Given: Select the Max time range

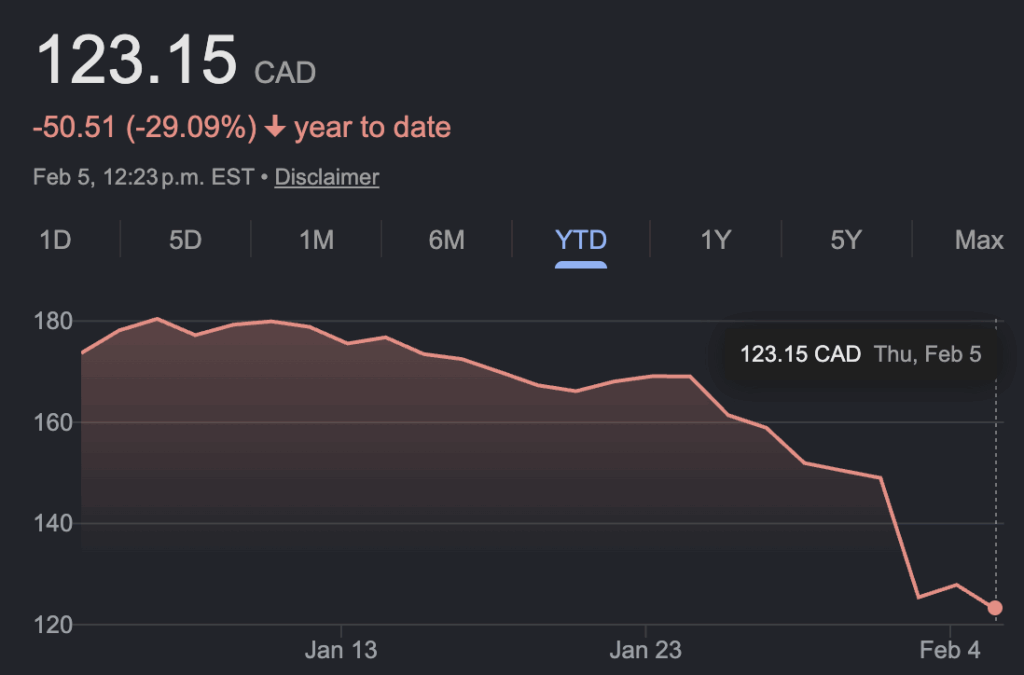Looking at the screenshot, I should pos(978,240).
